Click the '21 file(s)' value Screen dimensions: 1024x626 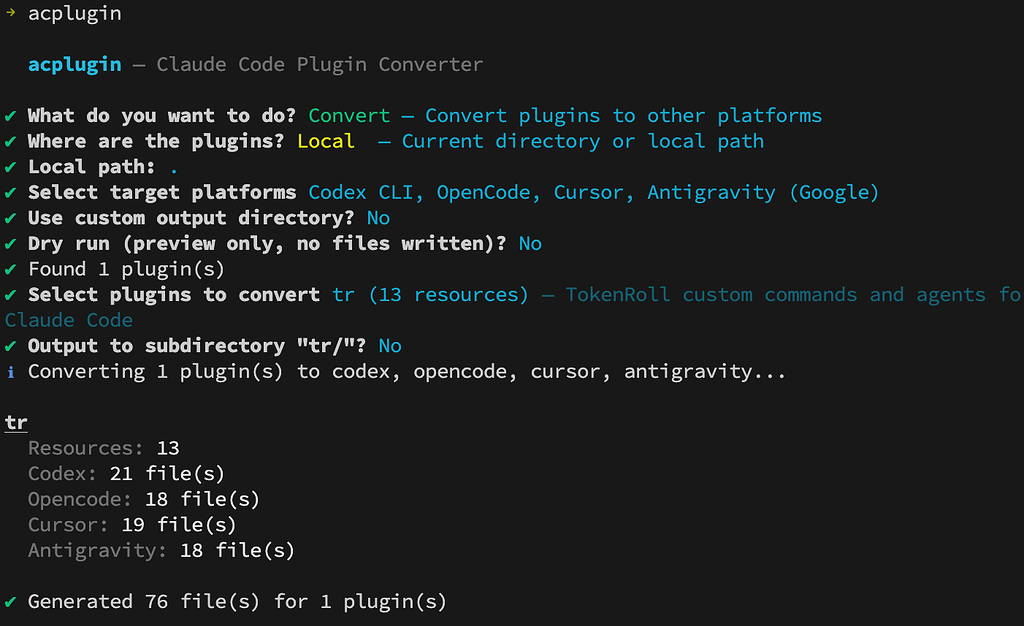167,473
